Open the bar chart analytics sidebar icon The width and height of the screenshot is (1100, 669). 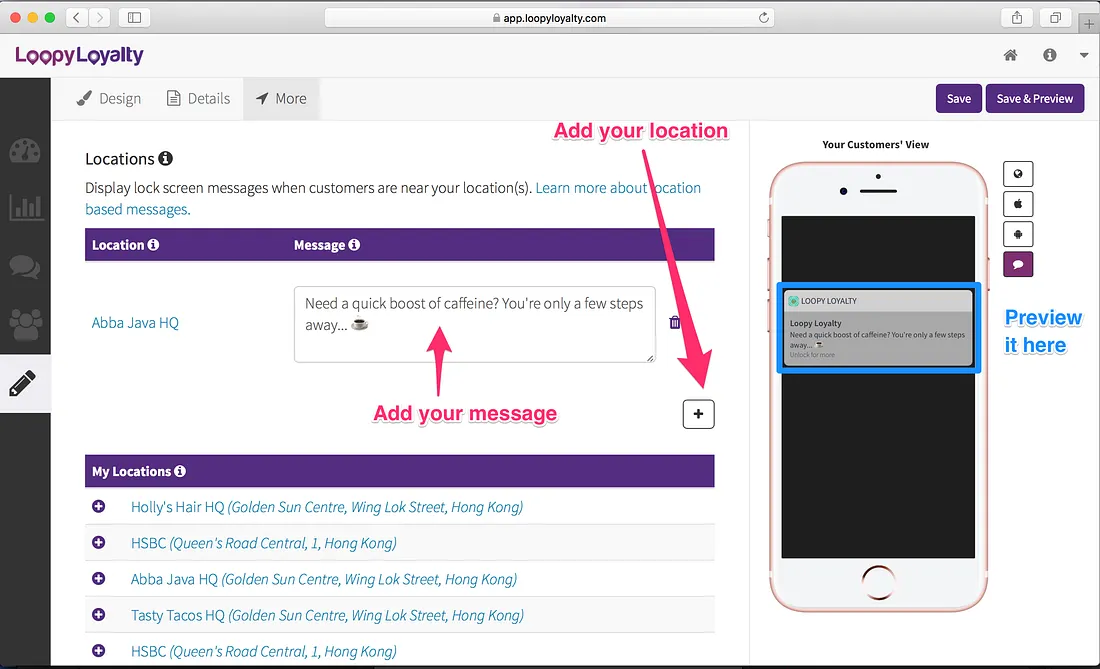tap(26, 208)
